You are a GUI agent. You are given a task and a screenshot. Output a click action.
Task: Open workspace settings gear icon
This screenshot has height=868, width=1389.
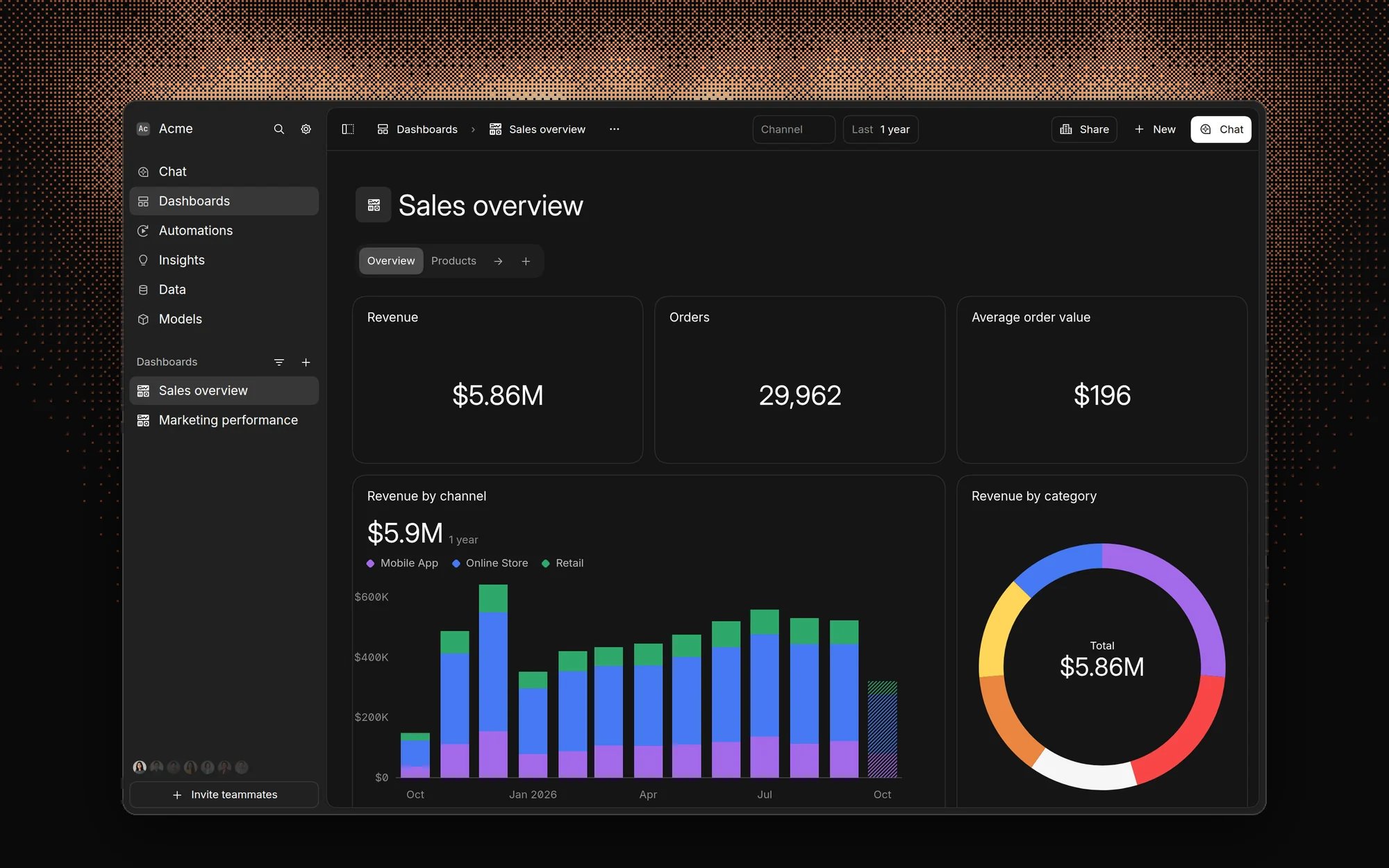click(306, 129)
